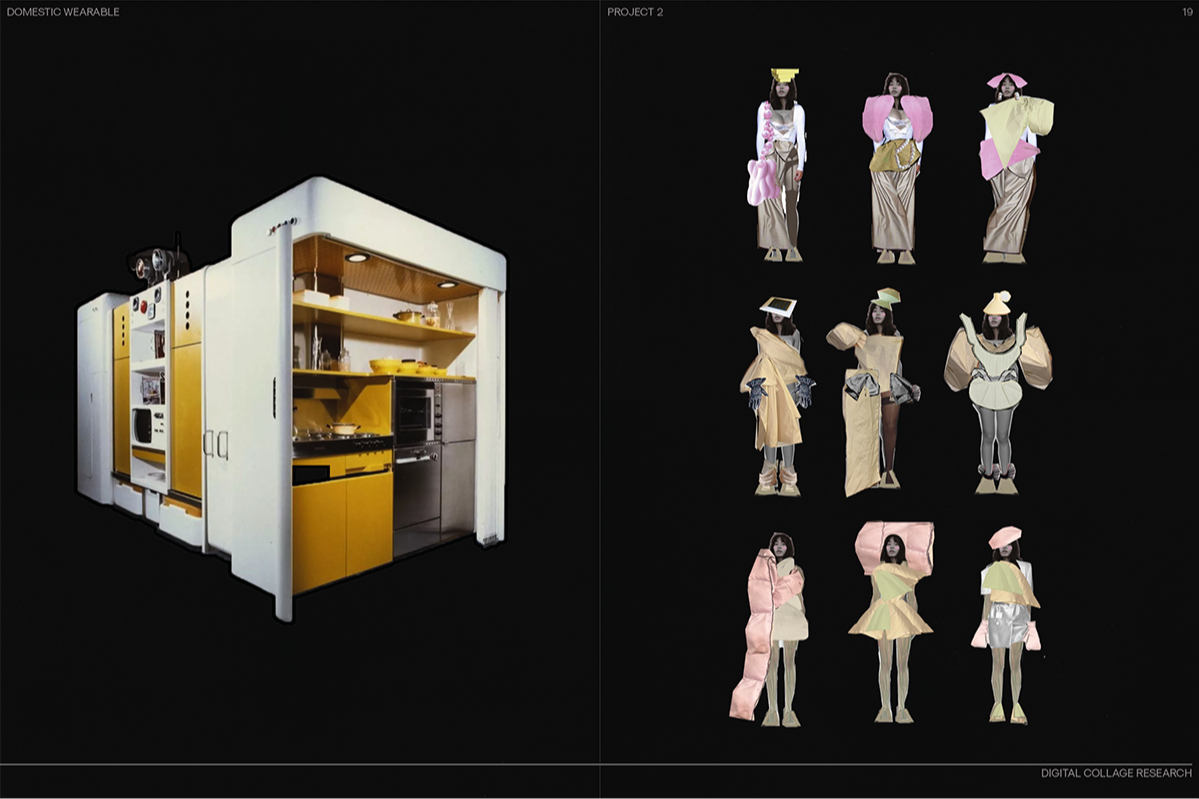Click the "DOMESTIC WEARABLE" header text
Image resolution: width=1199 pixels, height=799 pixels.
point(63,12)
